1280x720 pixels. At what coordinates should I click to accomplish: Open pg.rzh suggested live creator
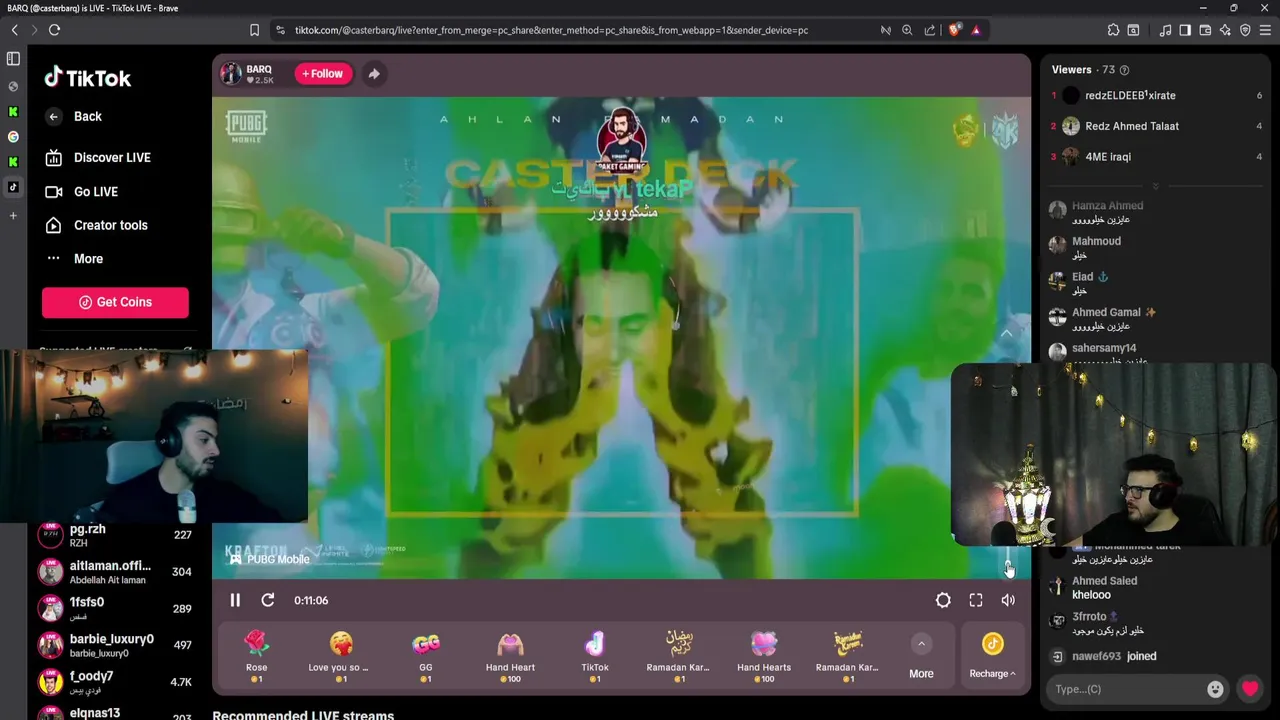115,535
